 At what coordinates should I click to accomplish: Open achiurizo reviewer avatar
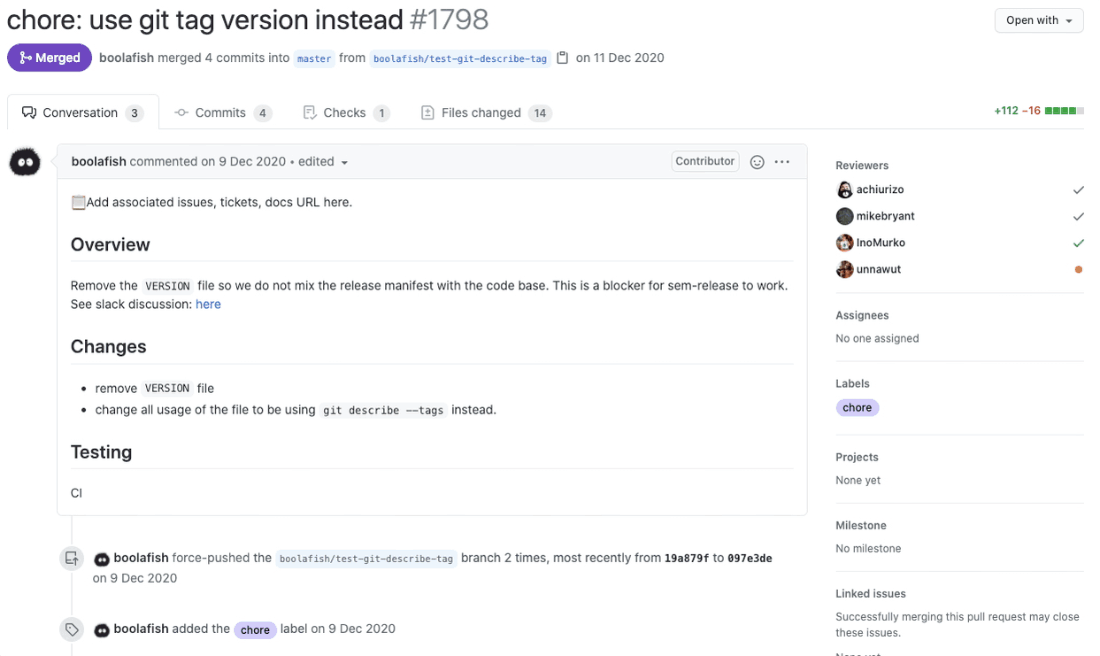(x=845, y=189)
